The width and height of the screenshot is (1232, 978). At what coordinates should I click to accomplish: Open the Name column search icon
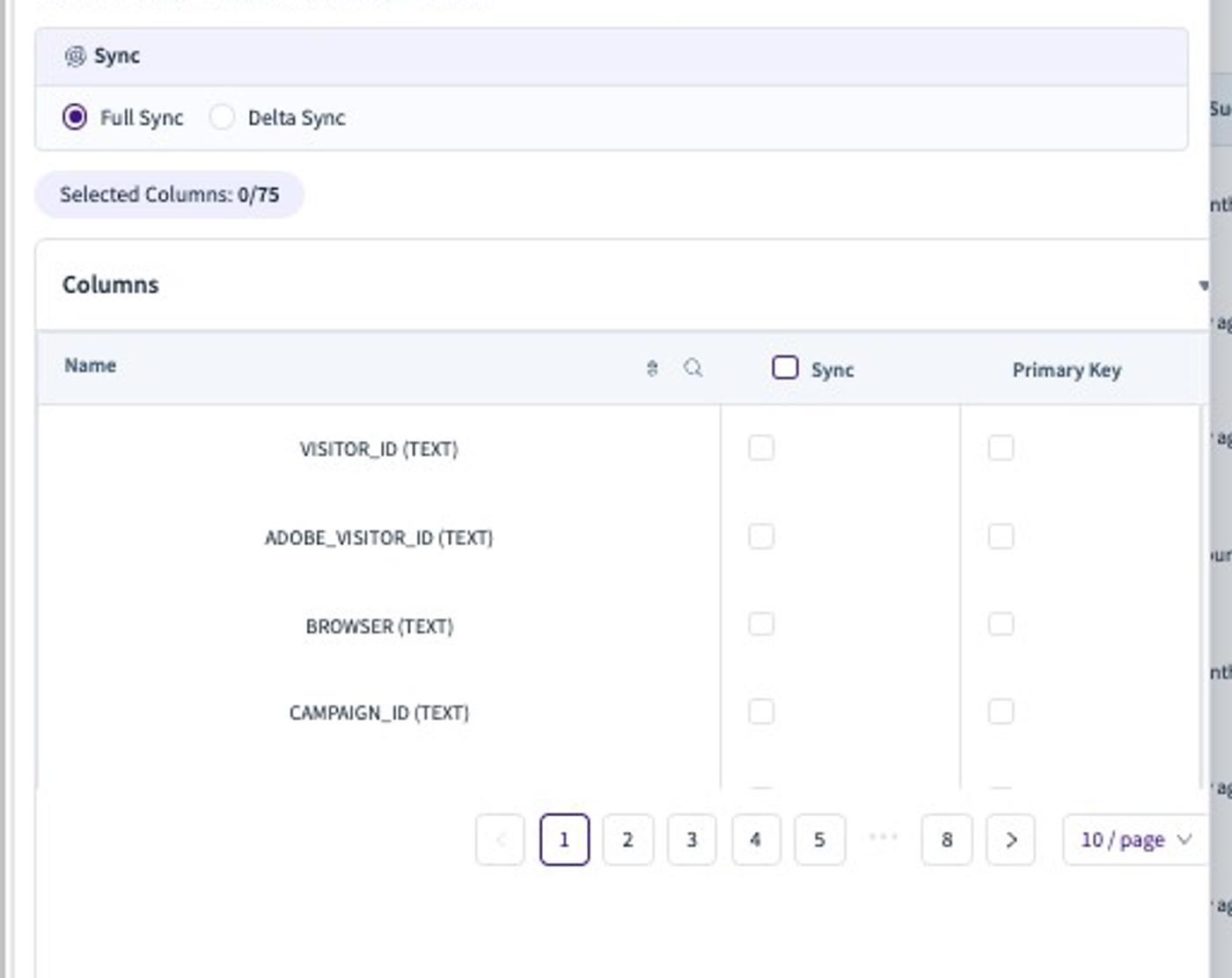pos(693,368)
